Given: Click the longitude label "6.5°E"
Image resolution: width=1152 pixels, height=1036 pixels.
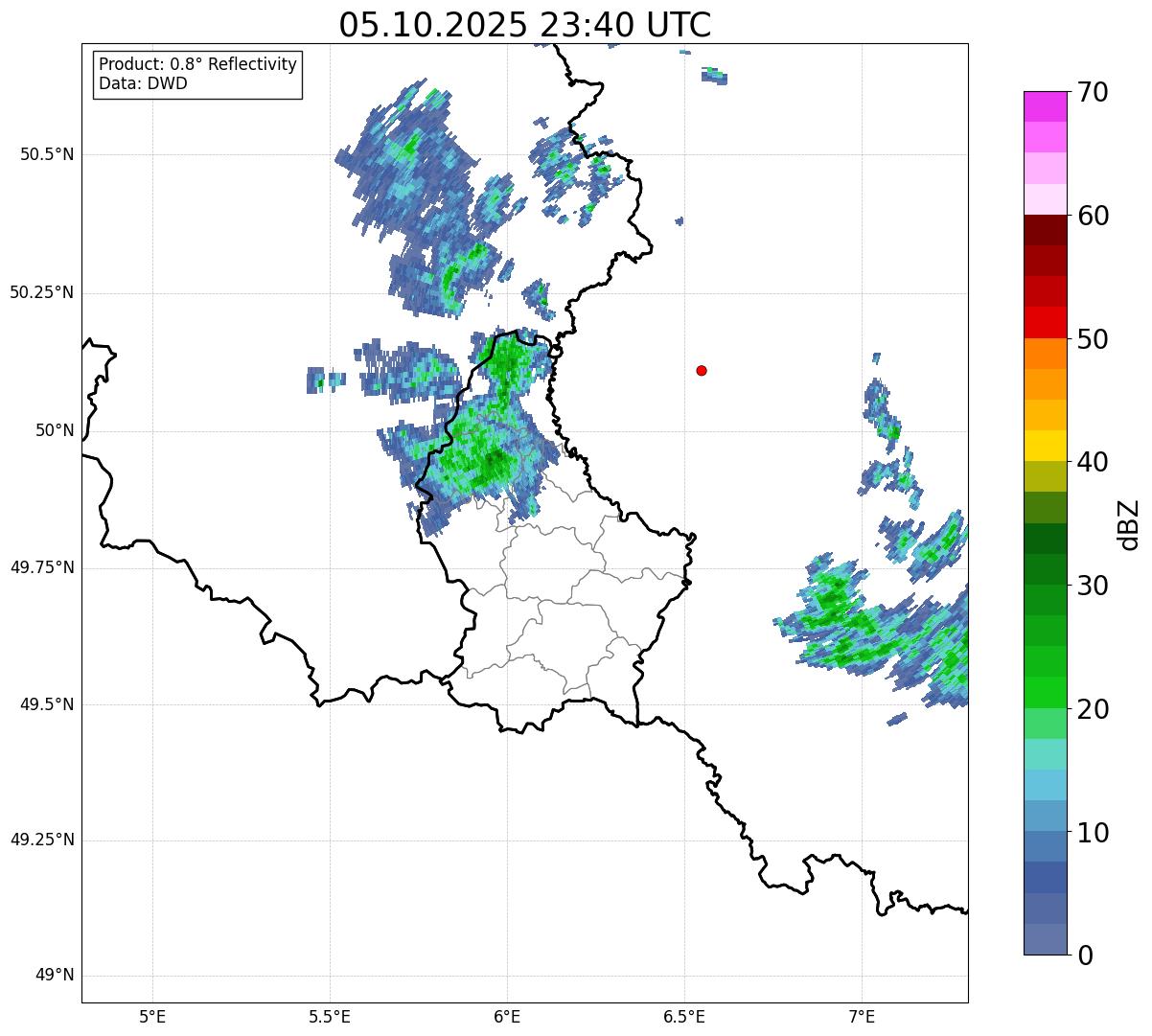Looking at the screenshot, I should pos(684,1017).
